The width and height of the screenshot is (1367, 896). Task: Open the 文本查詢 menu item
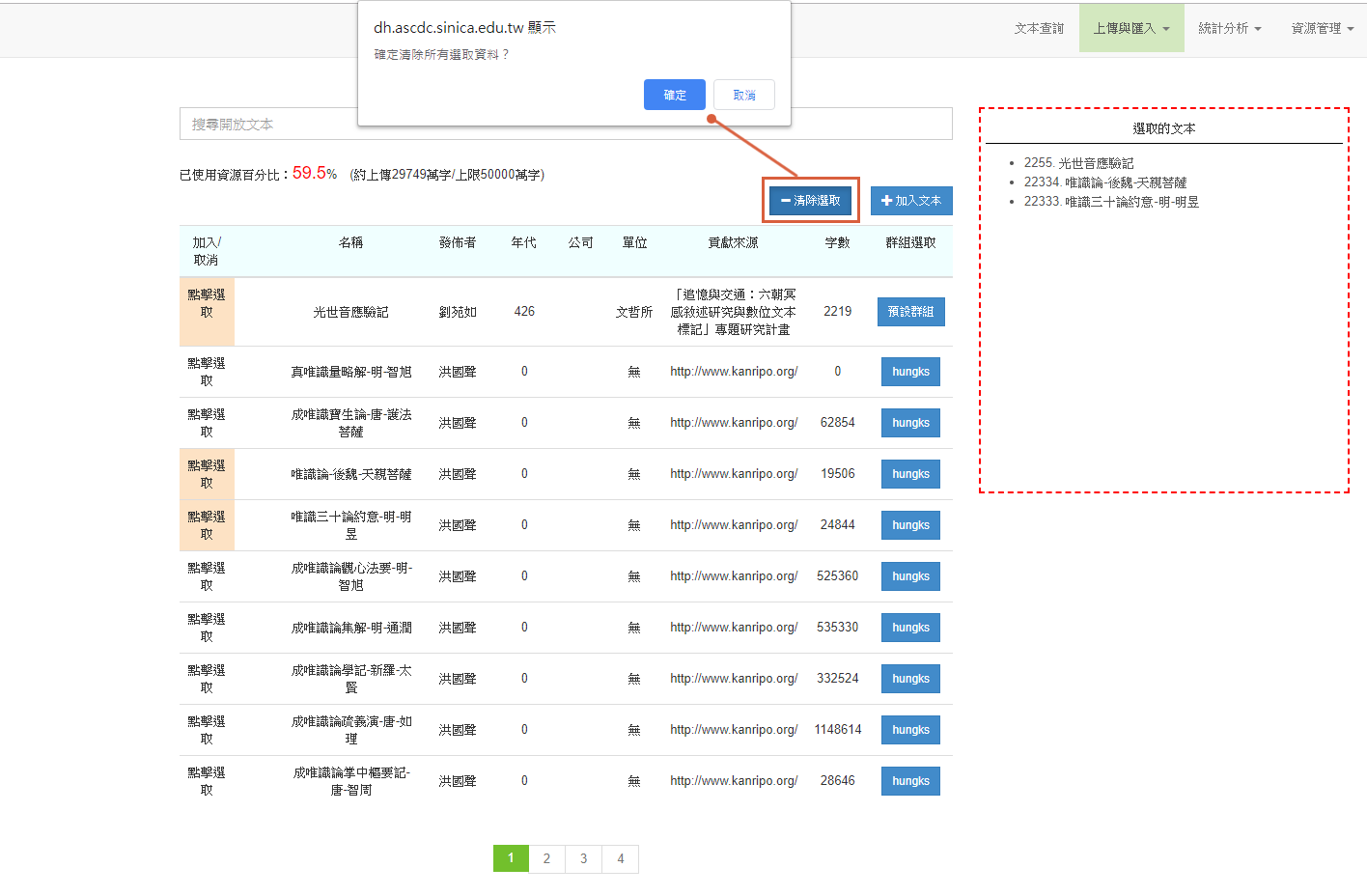pos(1039,29)
